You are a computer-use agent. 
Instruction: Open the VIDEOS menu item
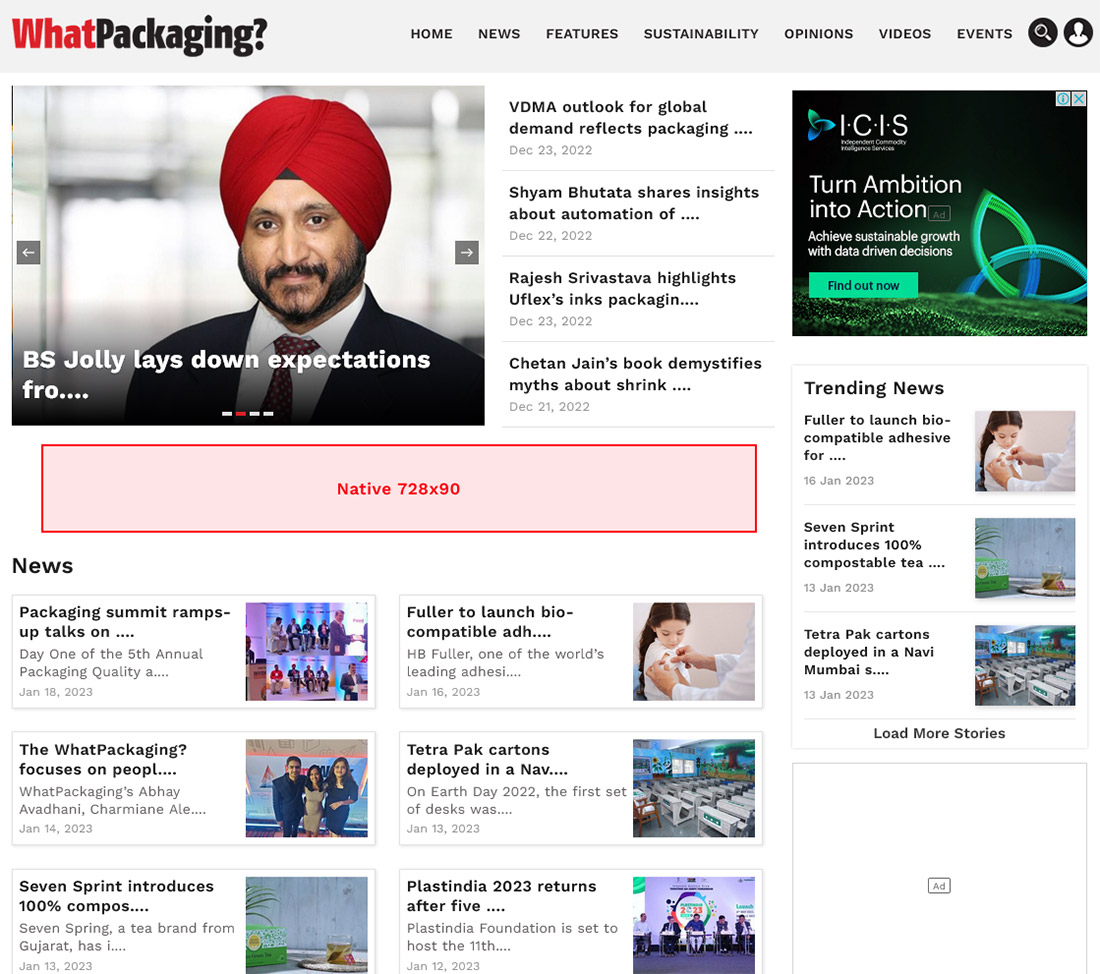(905, 34)
